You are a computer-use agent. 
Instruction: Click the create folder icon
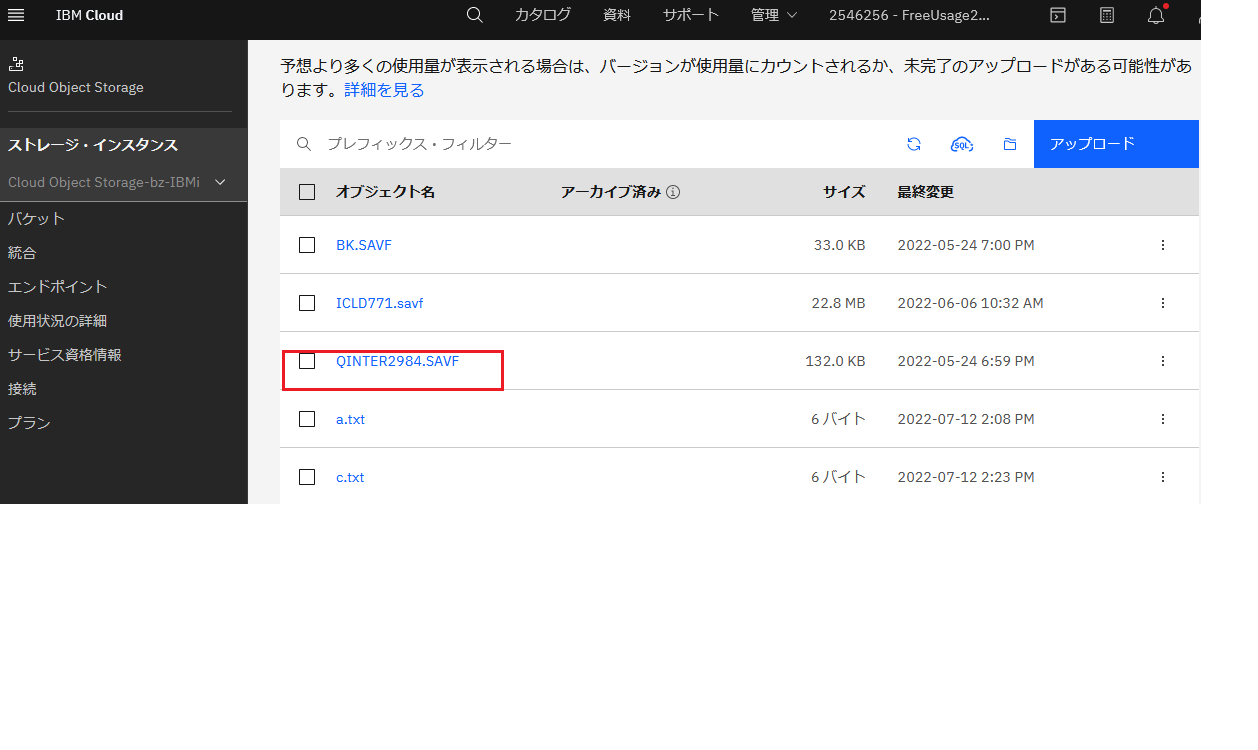pyautogui.click(x=1009, y=144)
